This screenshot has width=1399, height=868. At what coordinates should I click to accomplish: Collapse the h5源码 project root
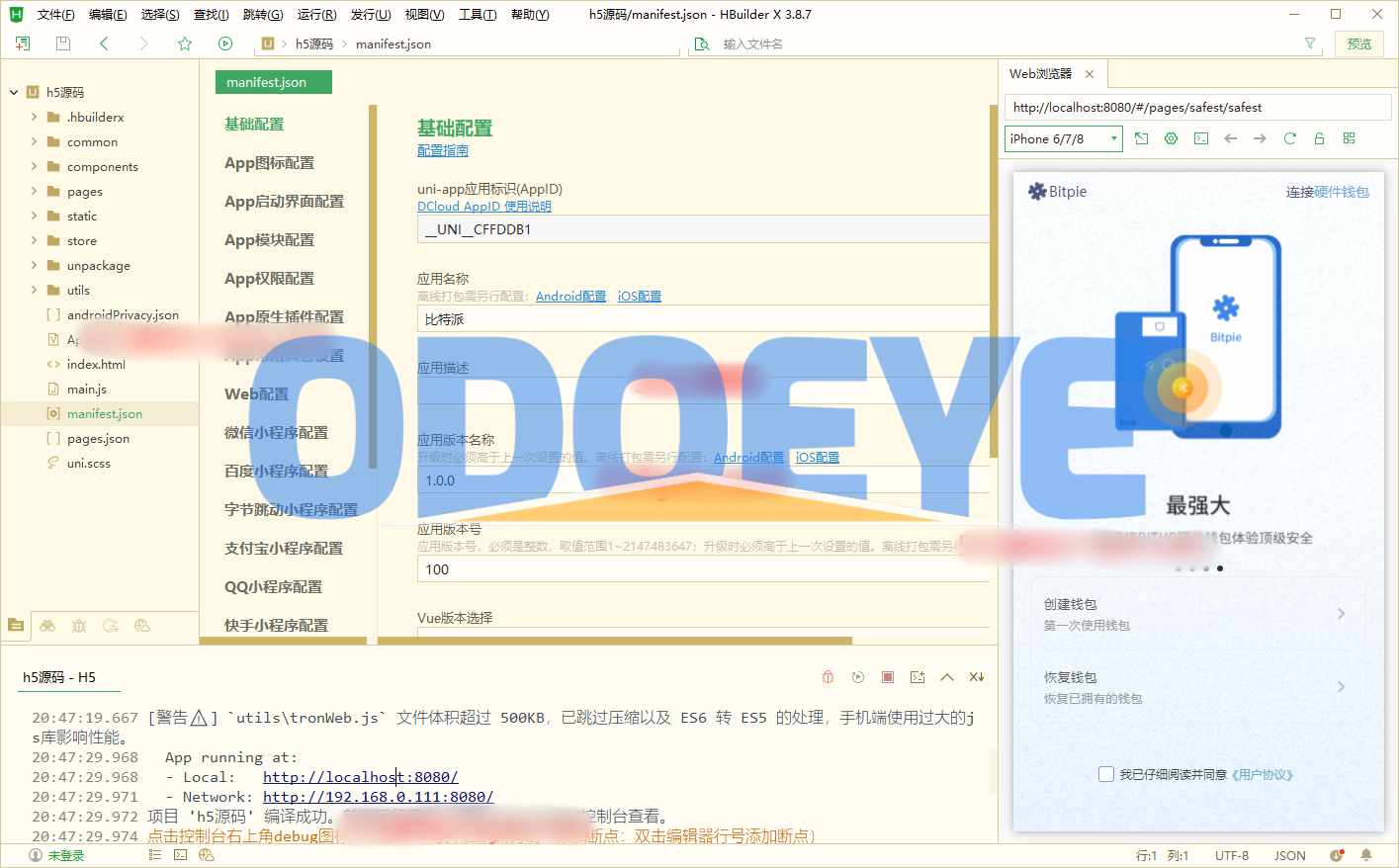(x=14, y=92)
